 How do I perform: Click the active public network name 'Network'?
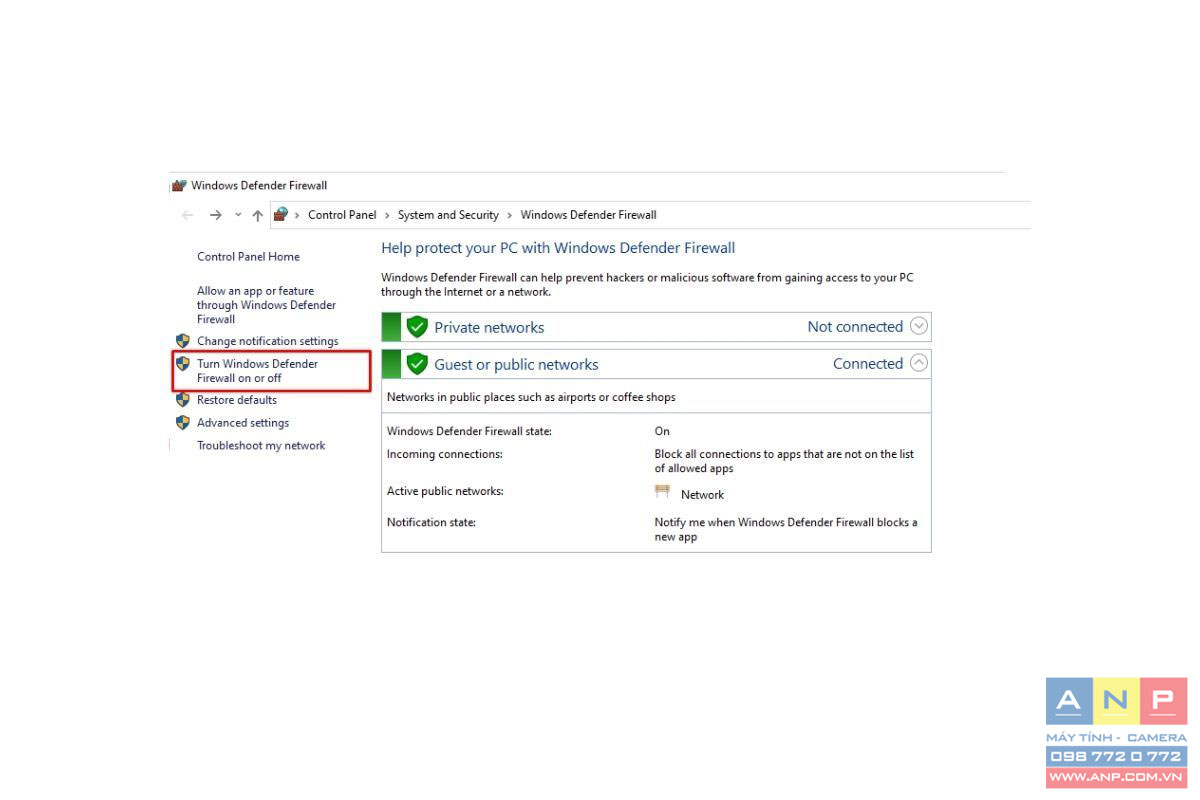tap(702, 495)
